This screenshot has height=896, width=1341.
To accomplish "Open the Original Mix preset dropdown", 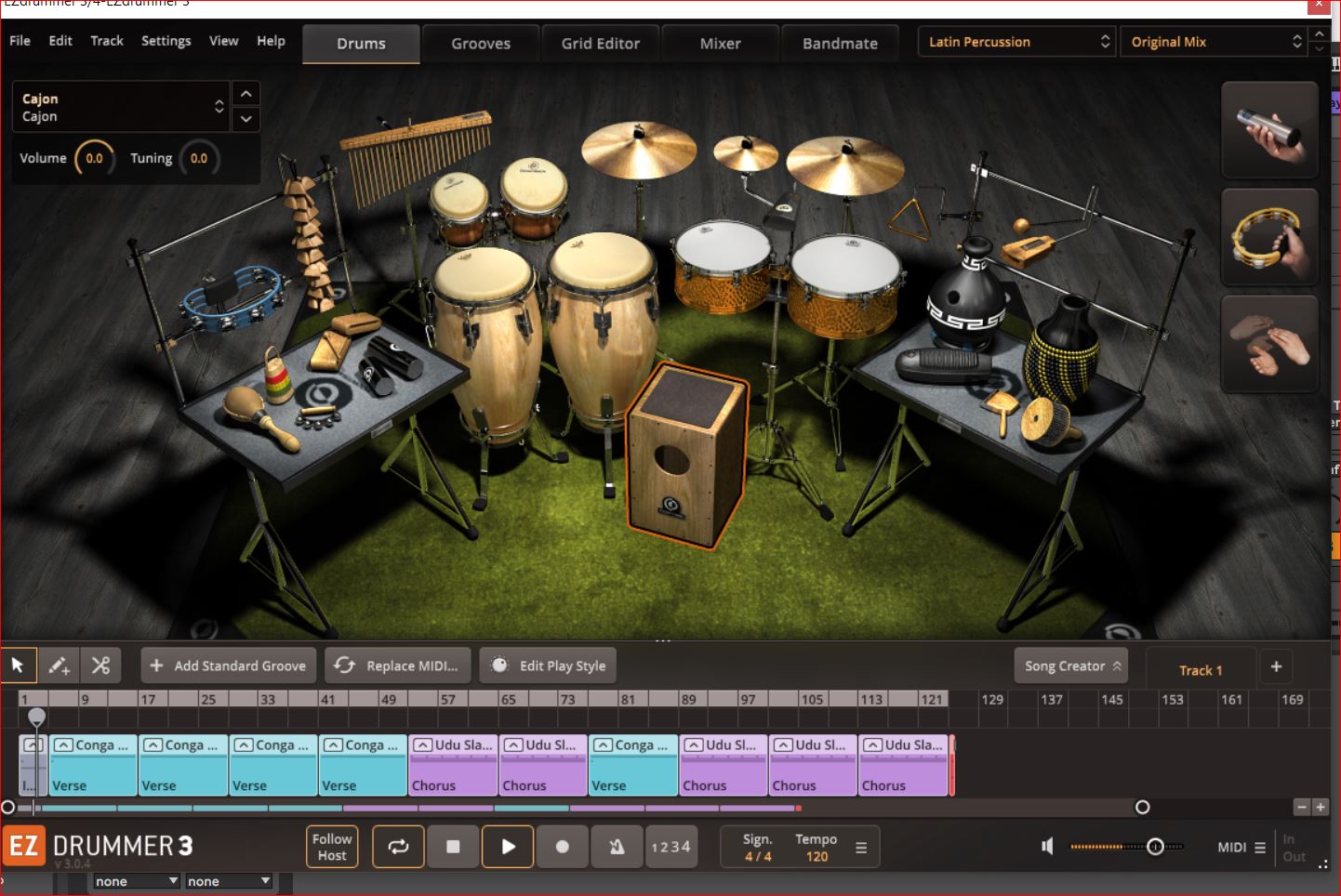I will [1214, 42].
